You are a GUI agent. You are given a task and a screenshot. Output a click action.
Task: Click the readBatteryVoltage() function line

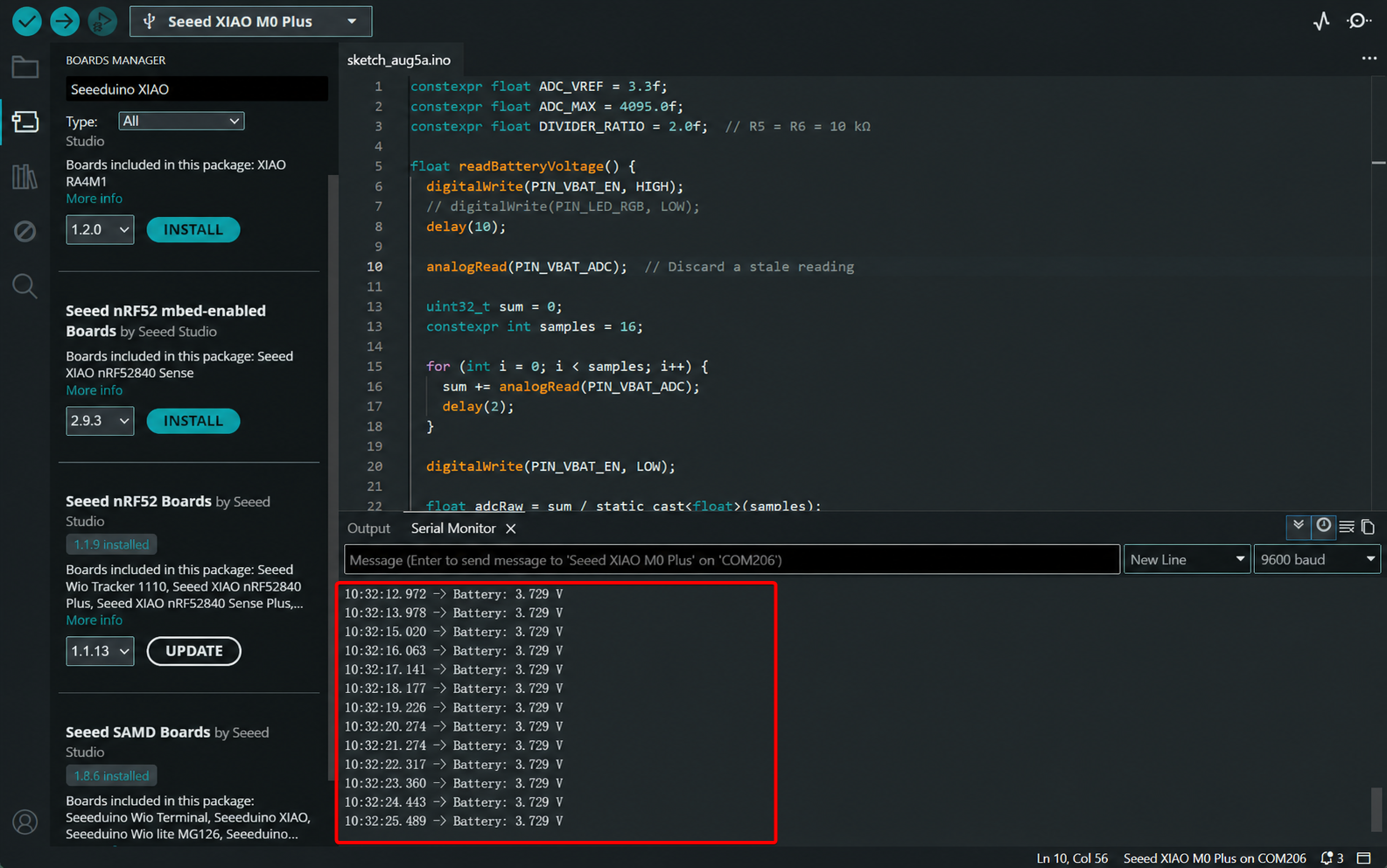[523, 166]
